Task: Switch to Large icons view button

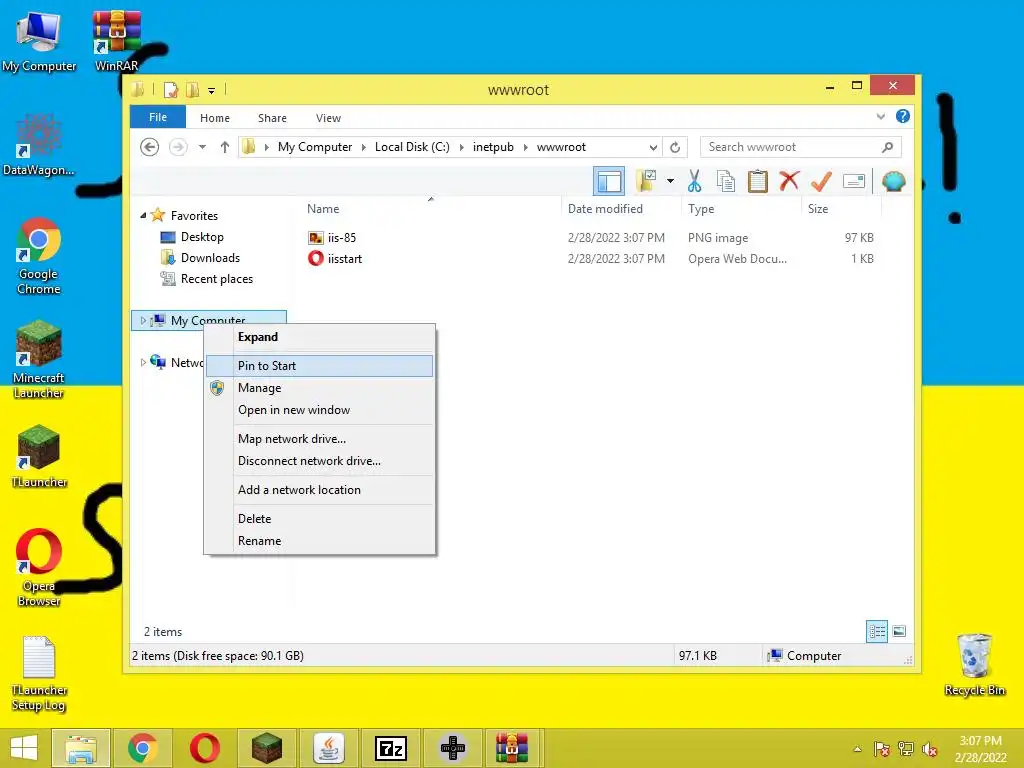Action: click(899, 632)
